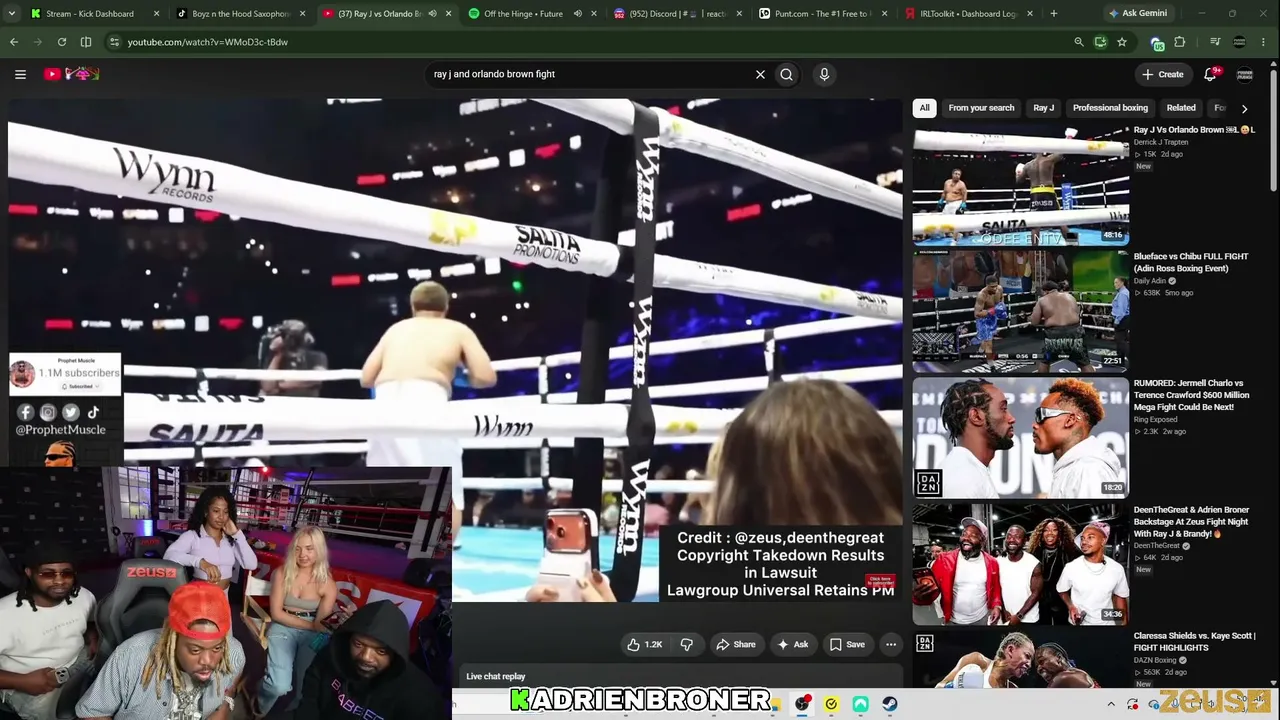Like the video with the thumbs-up button

(x=644, y=645)
